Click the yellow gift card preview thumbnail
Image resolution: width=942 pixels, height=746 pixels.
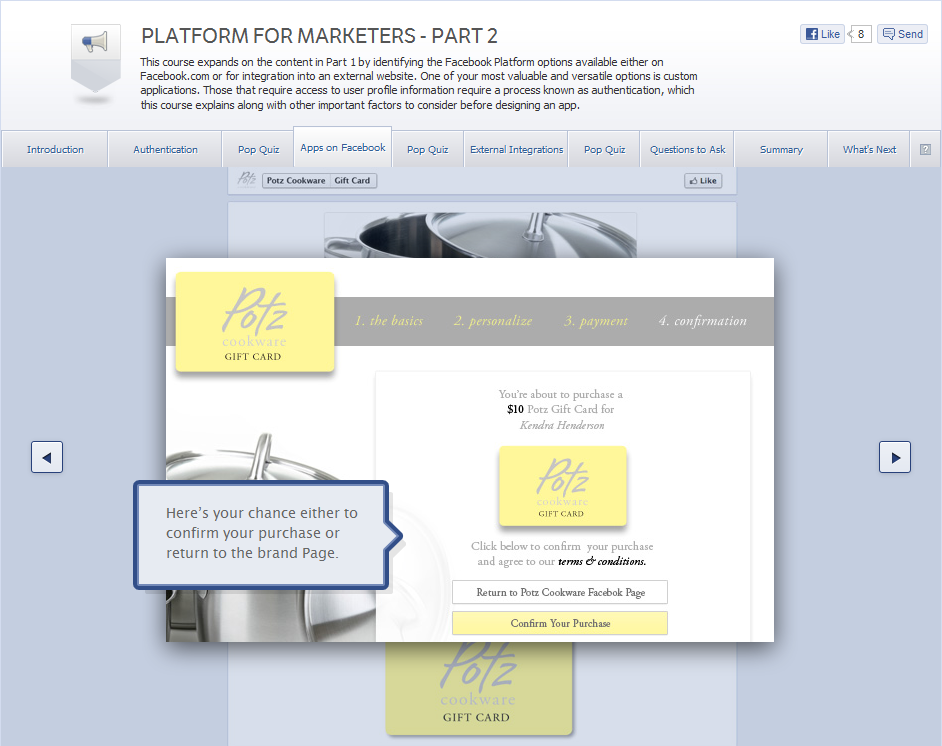click(563, 486)
